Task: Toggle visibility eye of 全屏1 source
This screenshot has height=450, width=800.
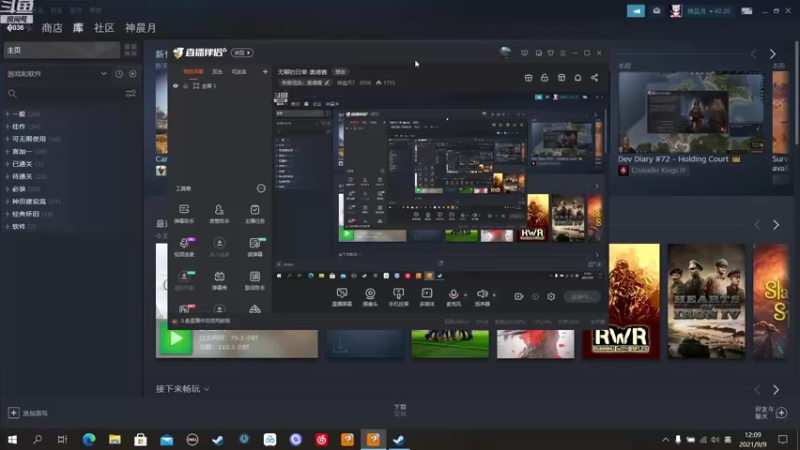Action: click(176, 86)
